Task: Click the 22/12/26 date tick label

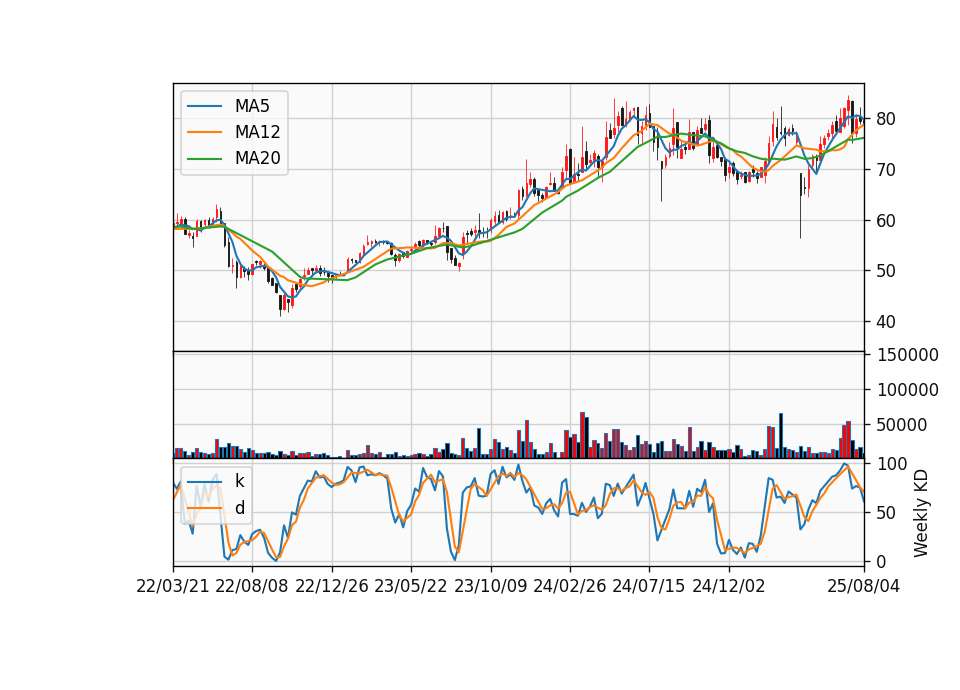Action: 332,587
